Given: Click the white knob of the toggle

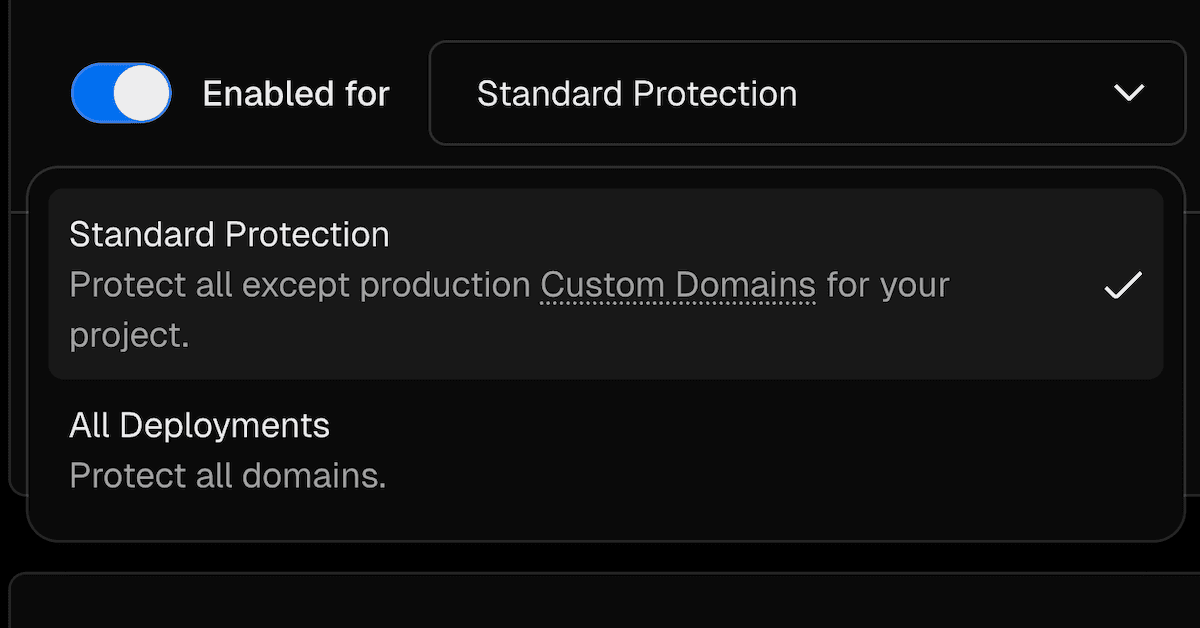Looking at the screenshot, I should coord(142,94).
